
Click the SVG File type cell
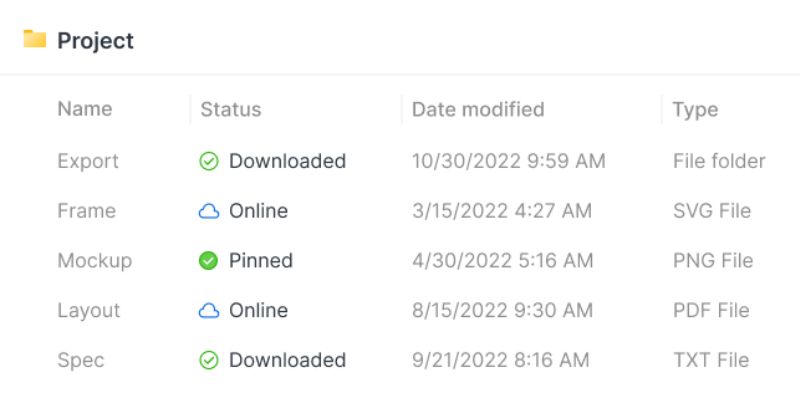(712, 211)
